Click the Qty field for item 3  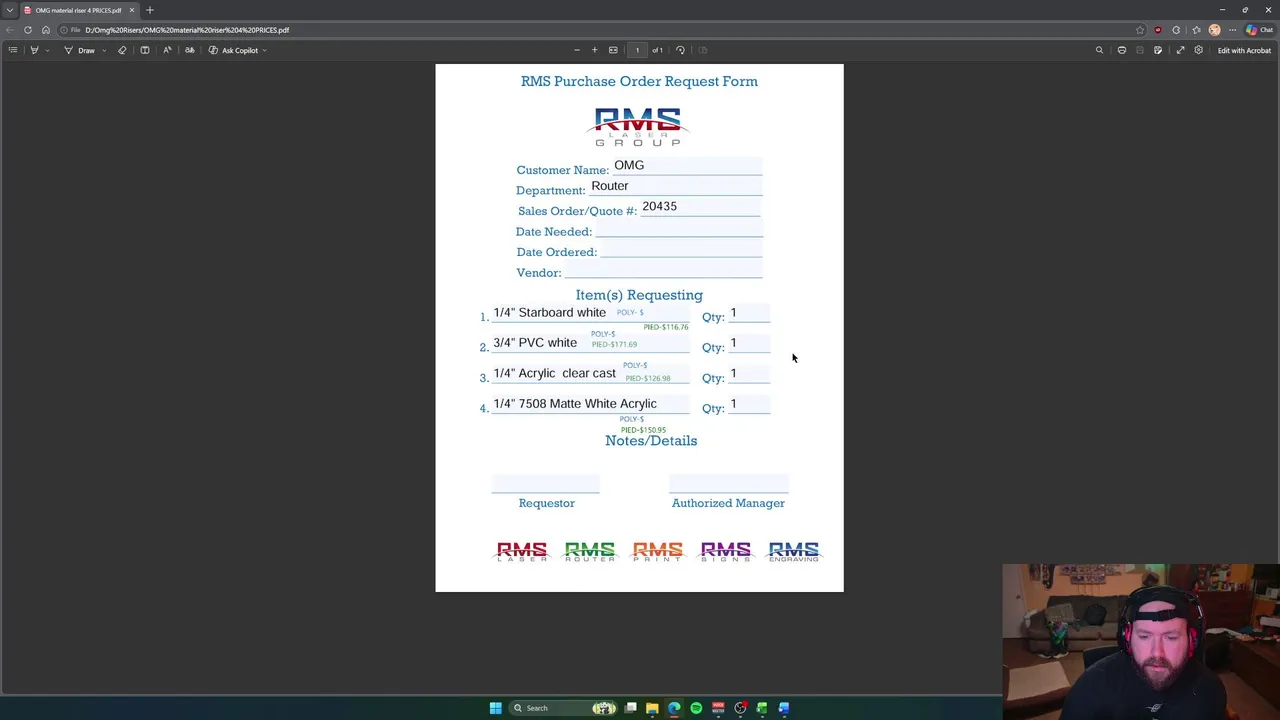coord(749,375)
